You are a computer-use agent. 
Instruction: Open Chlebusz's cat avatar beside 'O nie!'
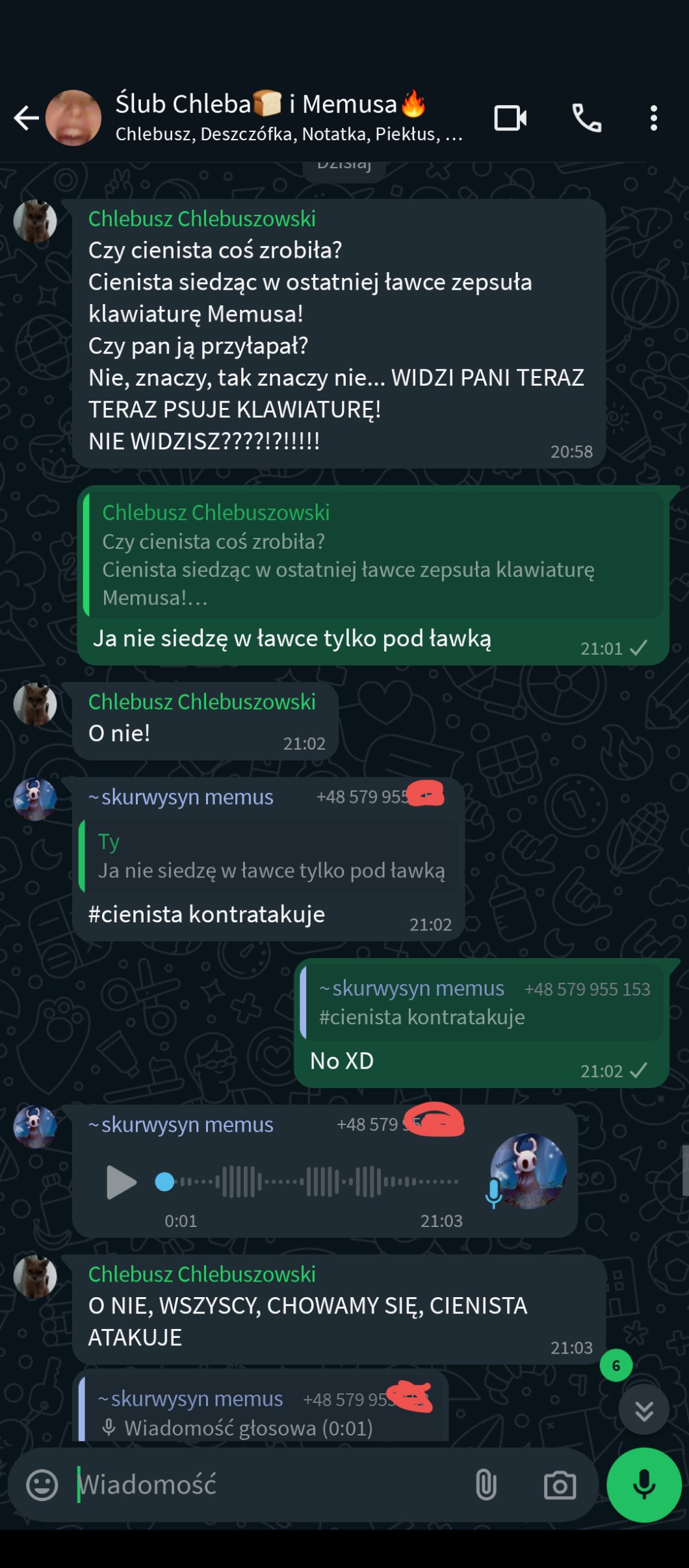pyautogui.click(x=35, y=704)
